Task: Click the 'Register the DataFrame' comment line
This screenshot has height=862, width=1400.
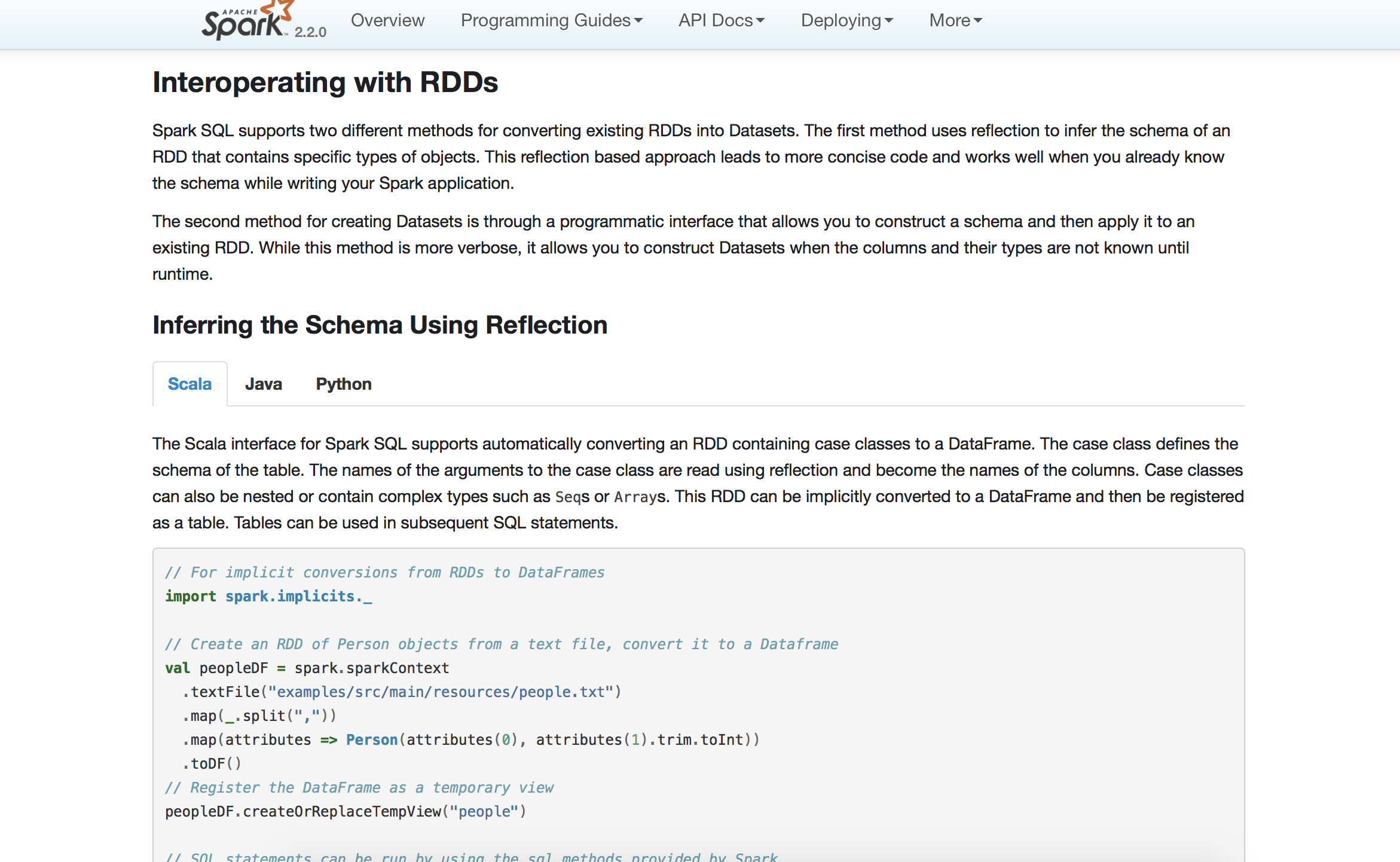Action: [x=359, y=788]
